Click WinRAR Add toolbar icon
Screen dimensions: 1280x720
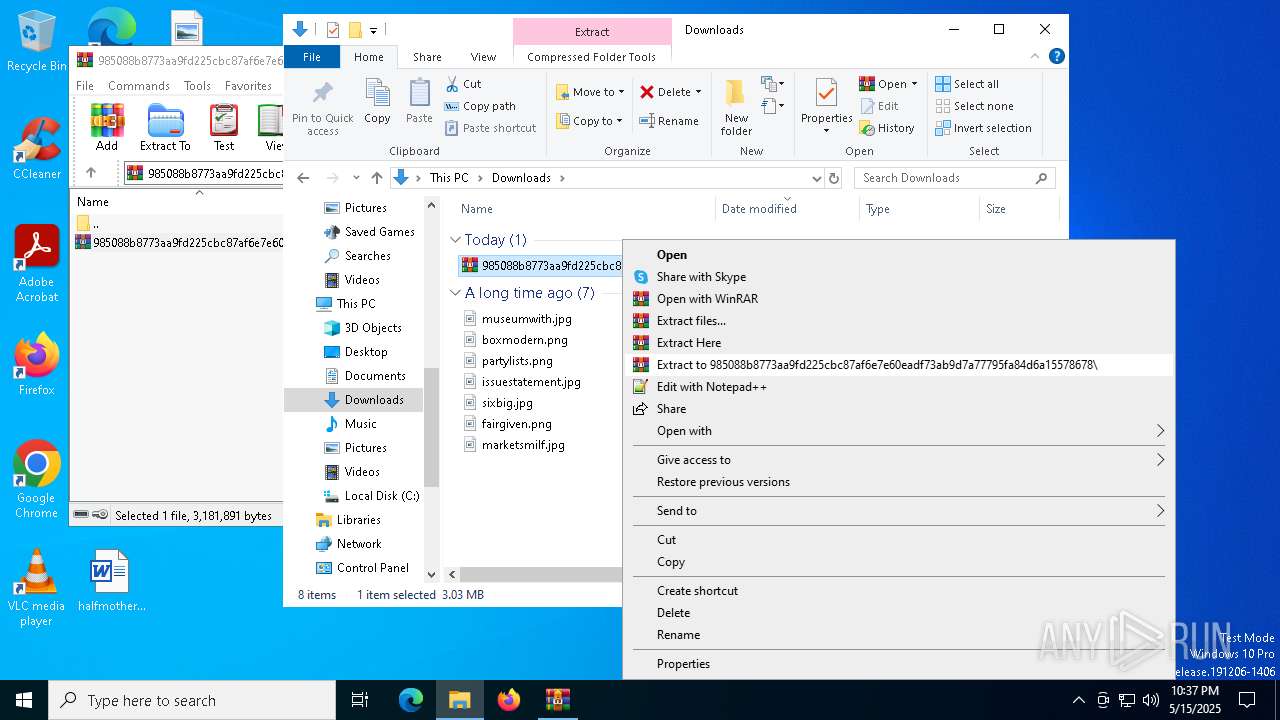[x=107, y=127]
